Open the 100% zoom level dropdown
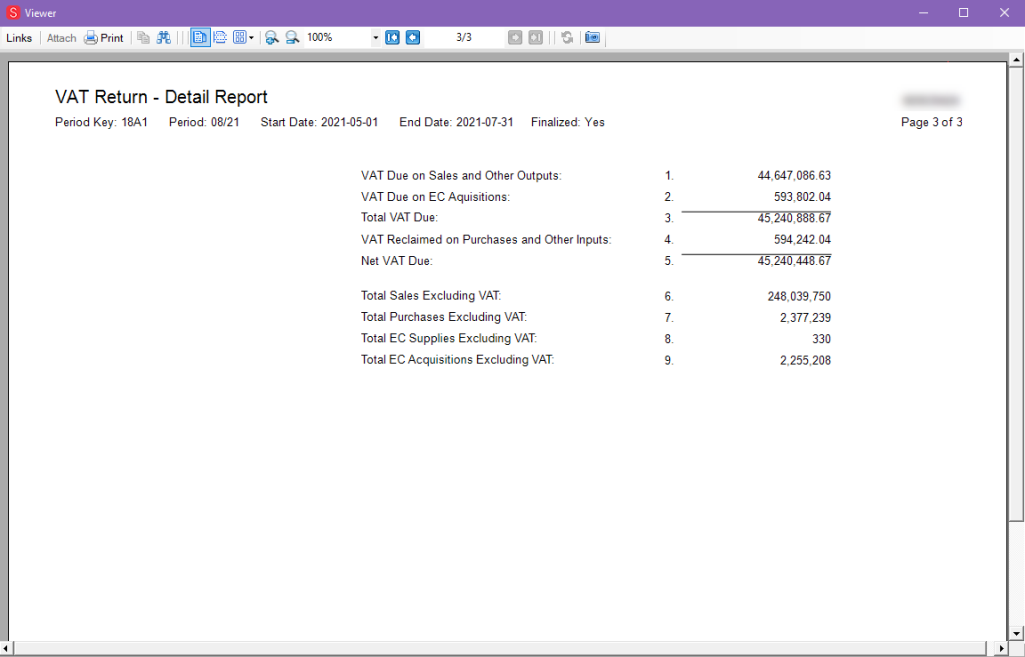Screen dimensions: 1025x657 pyautogui.click(x=376, y=38)
